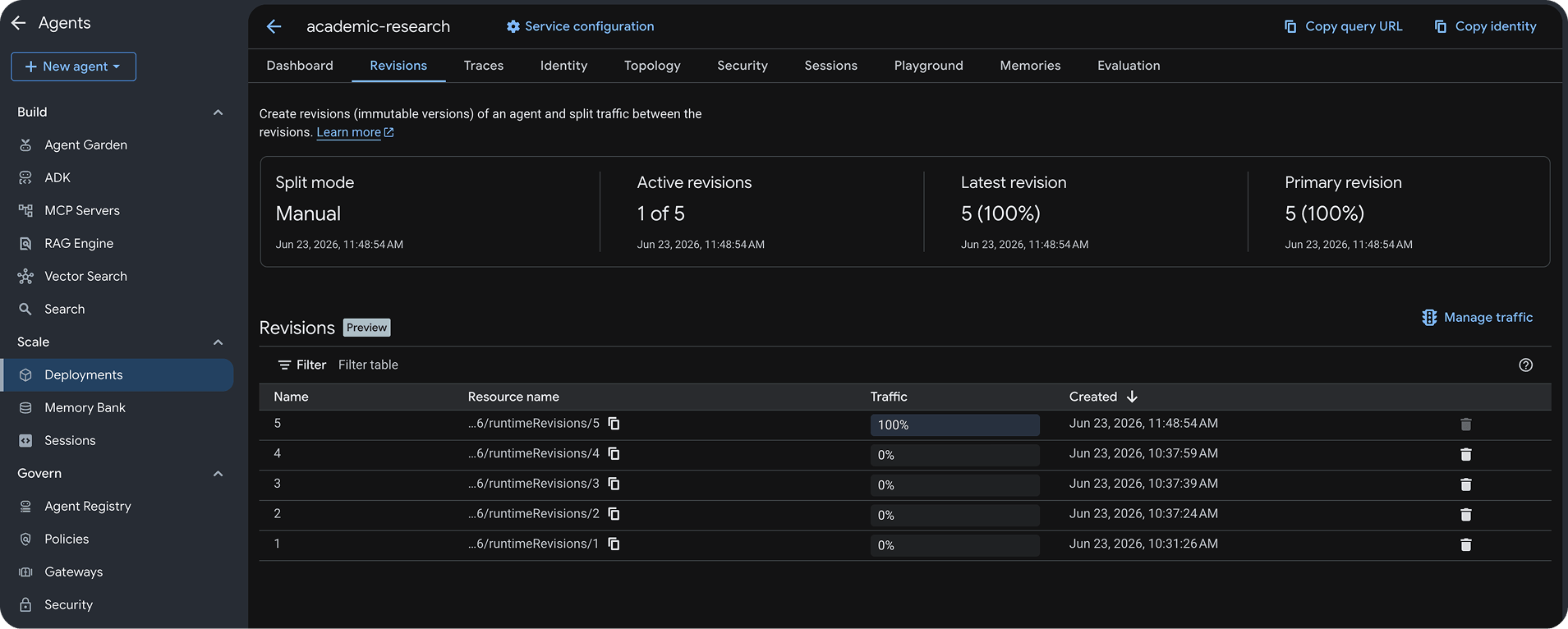Switch to the Playground tab
This screenshot has height=629, width=1568.
[x=929, y=66]
